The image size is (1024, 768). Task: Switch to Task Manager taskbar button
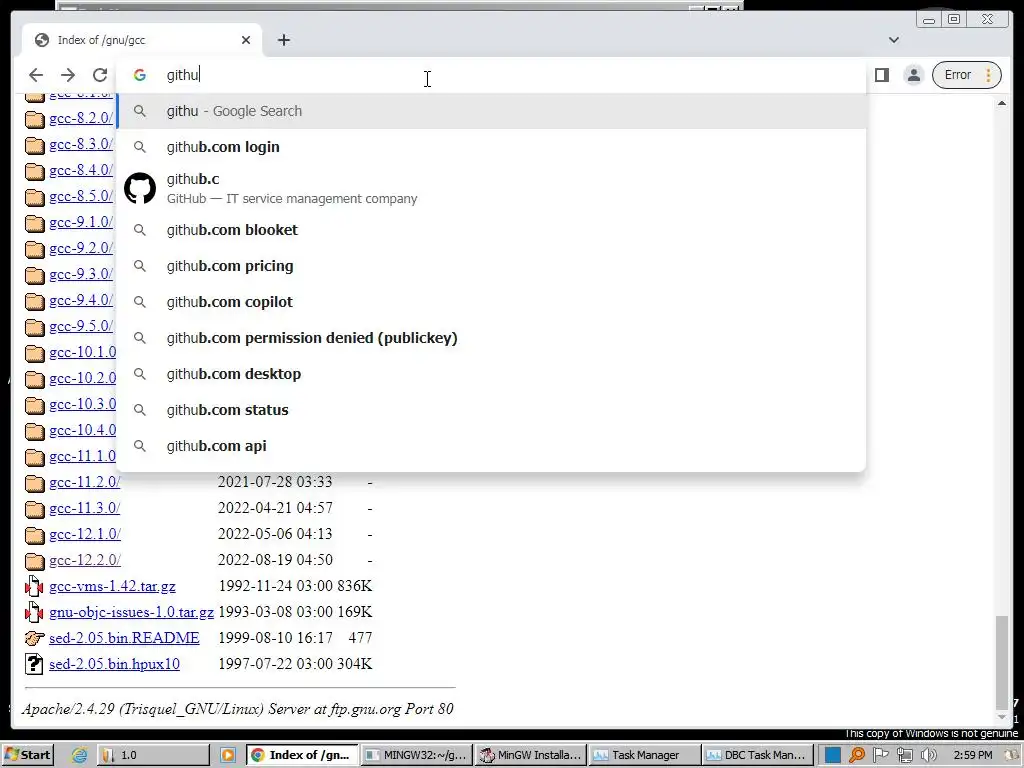point(644,755)
